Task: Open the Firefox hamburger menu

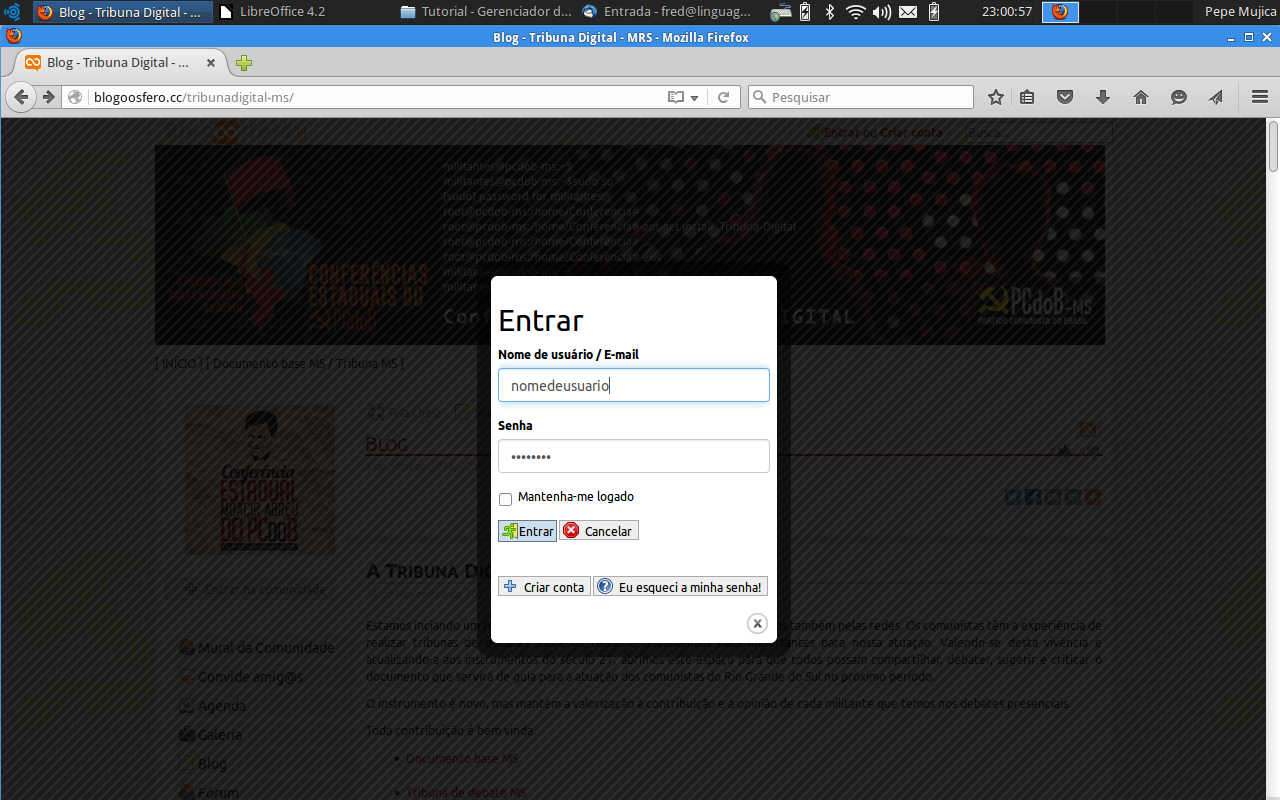Action: (1259, 97)
